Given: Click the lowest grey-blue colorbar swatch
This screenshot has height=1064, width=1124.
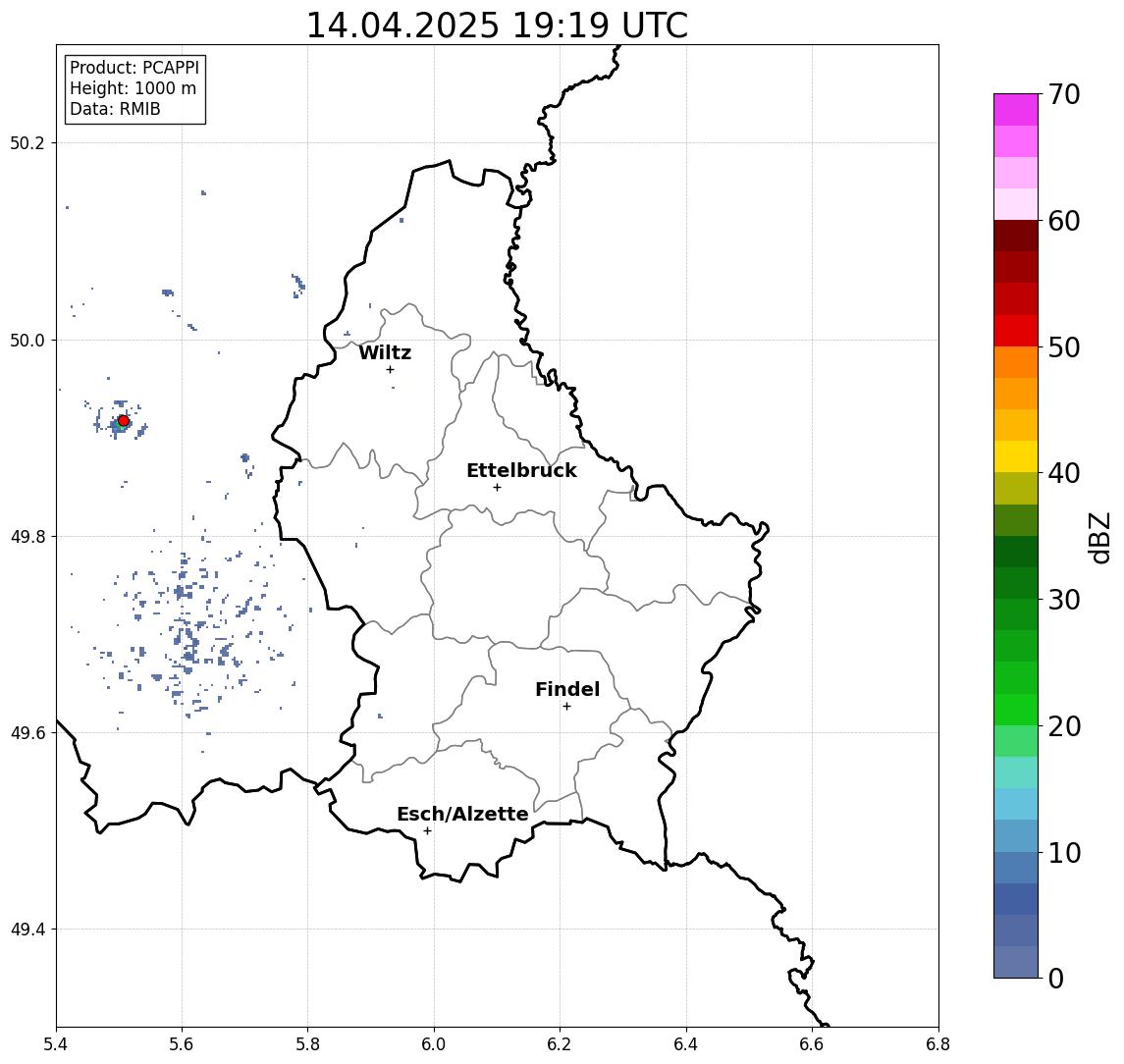Looking at the screenshot, I should tap(1016, 962).
